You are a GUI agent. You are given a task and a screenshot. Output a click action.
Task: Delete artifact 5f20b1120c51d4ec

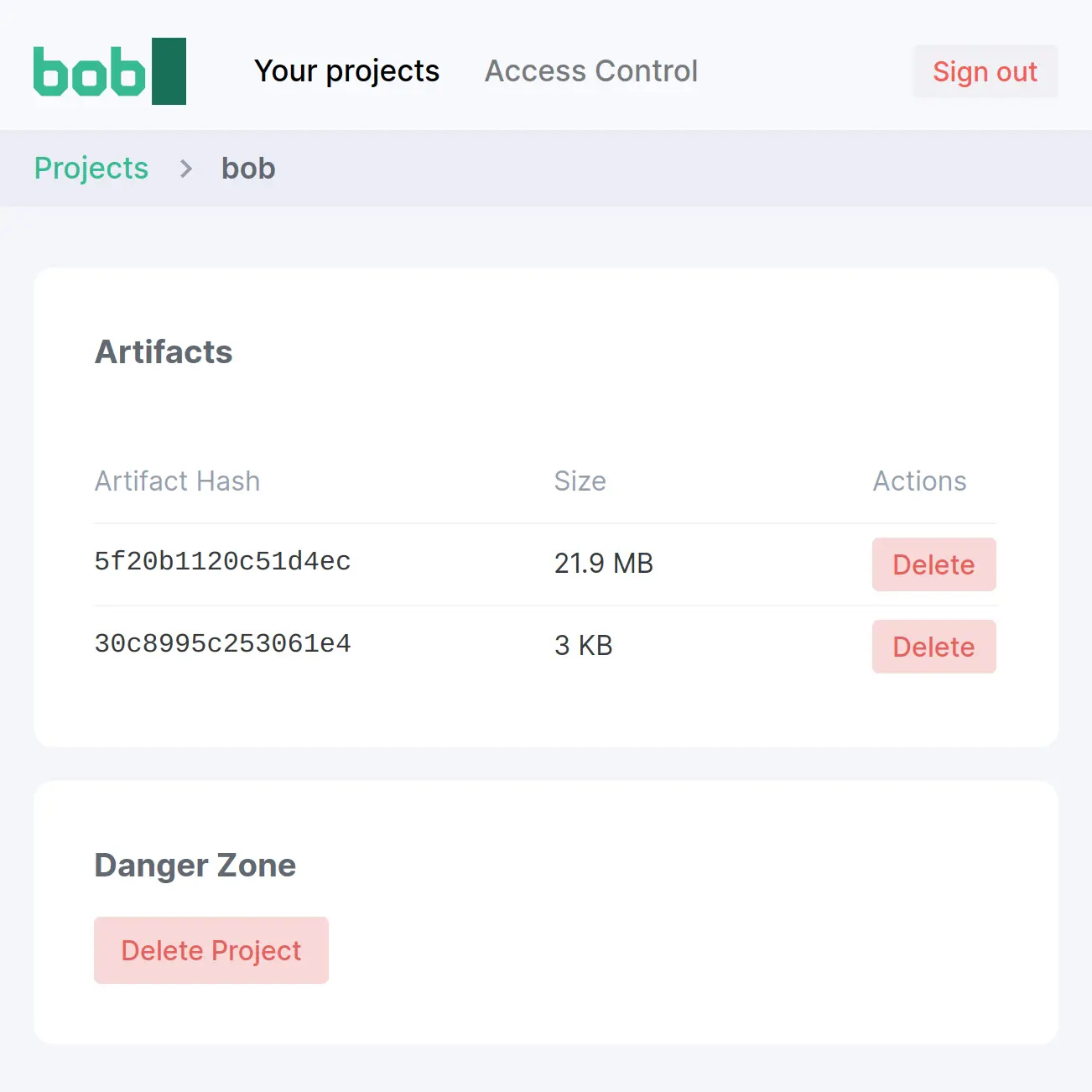(933, 564)
